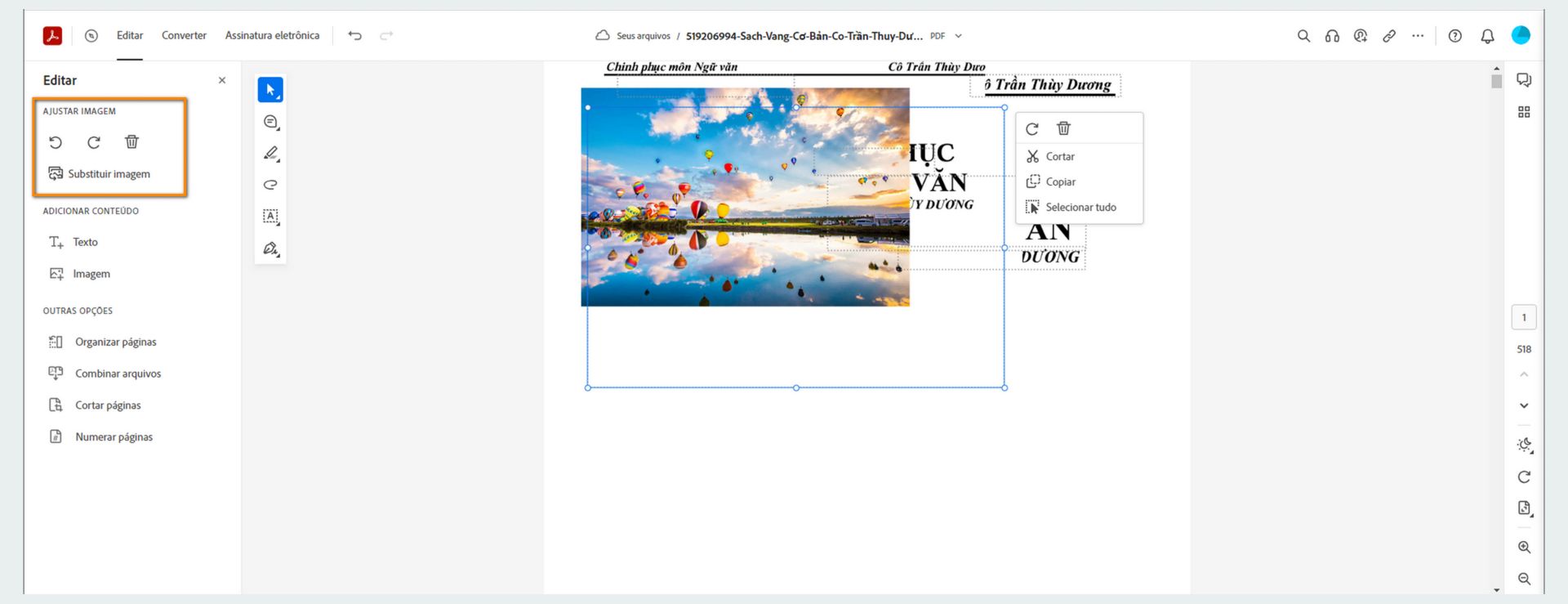The image size is (1568, 604).
Task: Click the Adobe Acrobat home logo
Action: (52, 35)
